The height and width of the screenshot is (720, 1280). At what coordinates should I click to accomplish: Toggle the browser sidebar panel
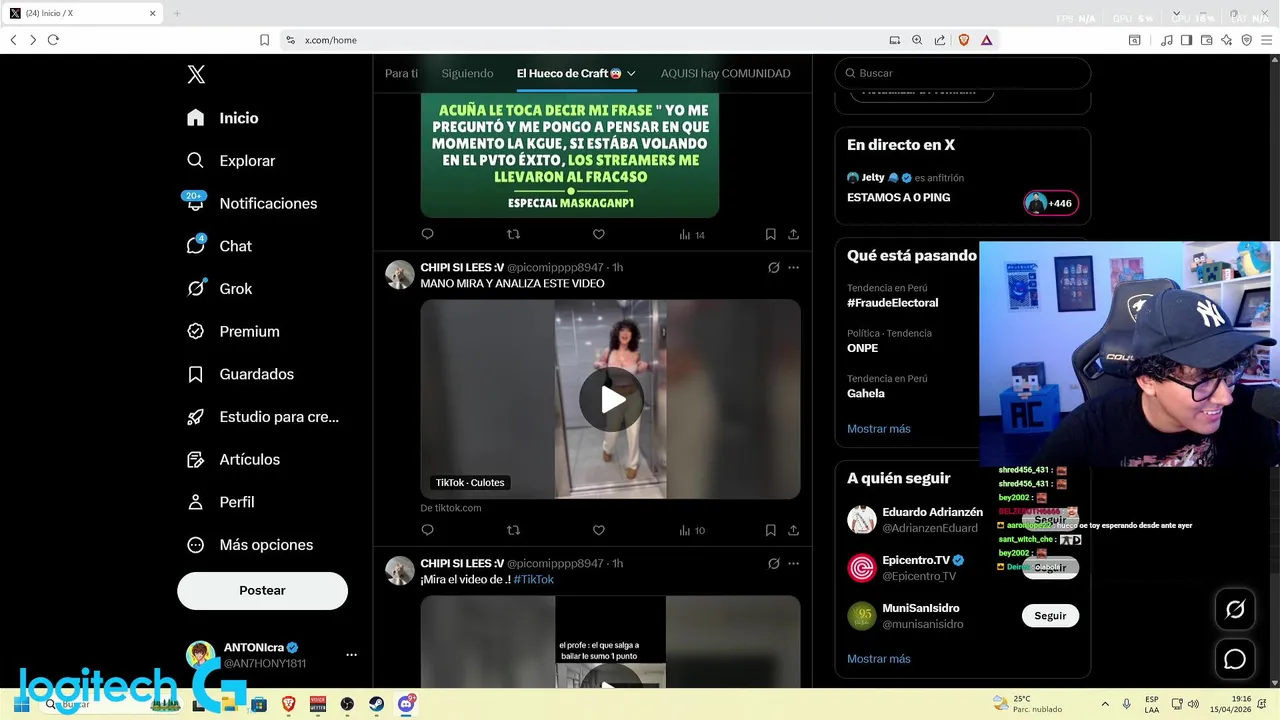pyautogui.click(x=1186, y=40)
